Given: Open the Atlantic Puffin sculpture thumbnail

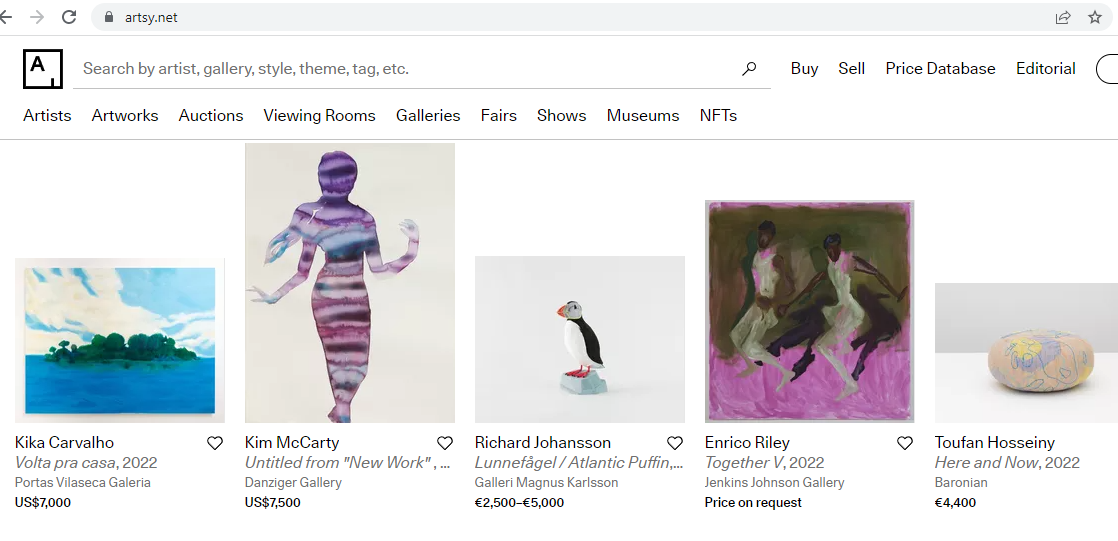Looking at the screenshot, I should (x=580, y=339).
